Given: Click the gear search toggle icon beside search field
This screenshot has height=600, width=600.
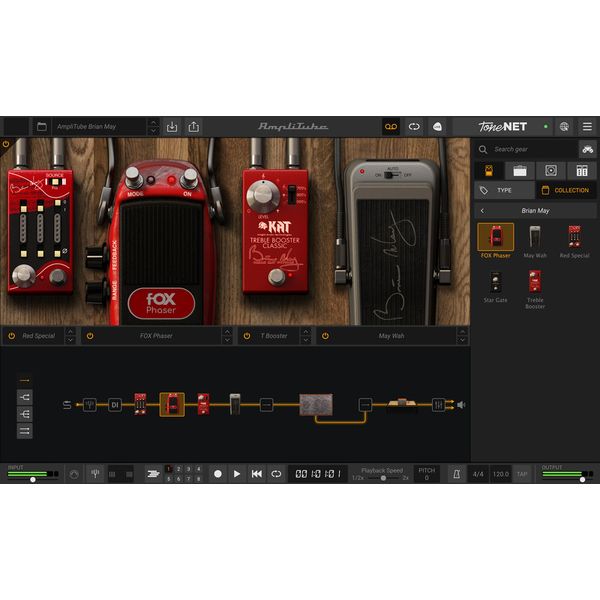Looking at the screenshot, I should (x=587, y=149).
